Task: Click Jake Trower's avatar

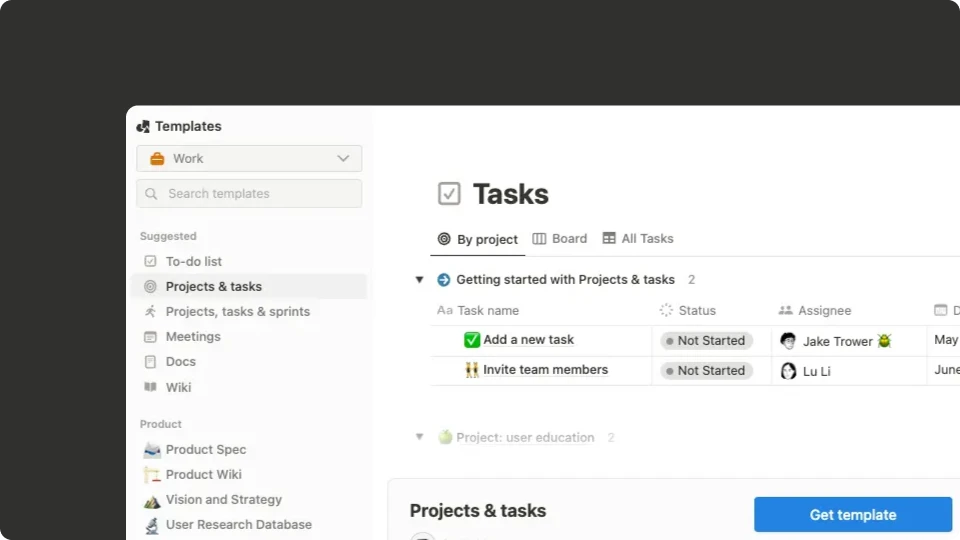Action: 789,341
